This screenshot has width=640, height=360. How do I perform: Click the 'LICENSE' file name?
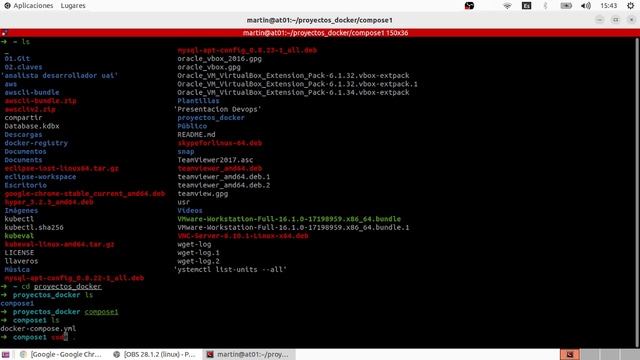click(19, 253)
